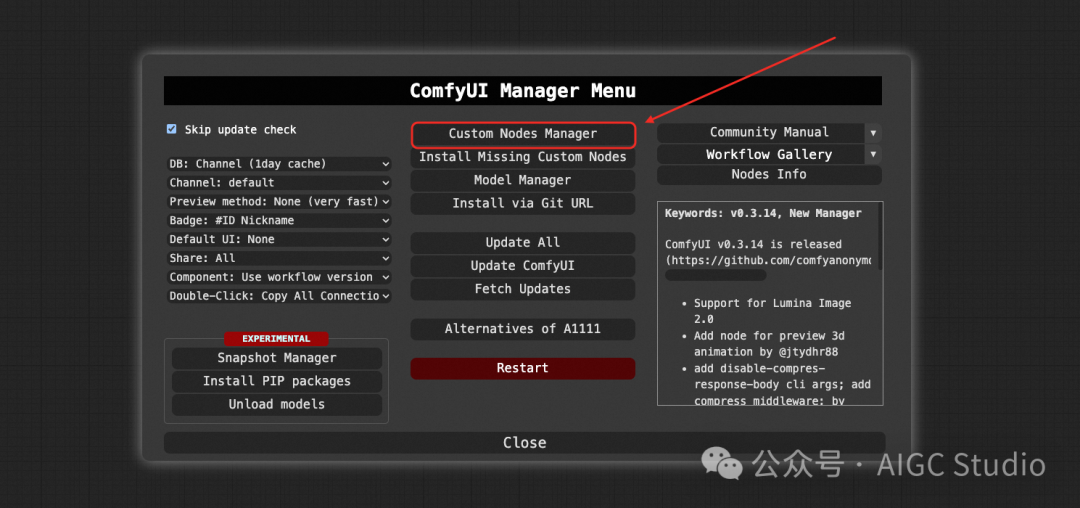Screen dimensions: 1080x508
Task: Click Install PIP packages
Action: 277,381
